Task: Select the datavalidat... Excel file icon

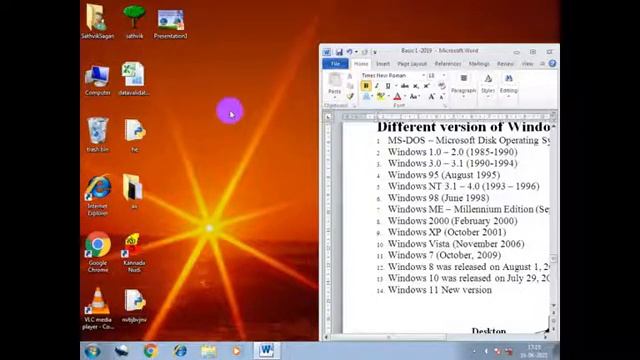Action: 133,79
